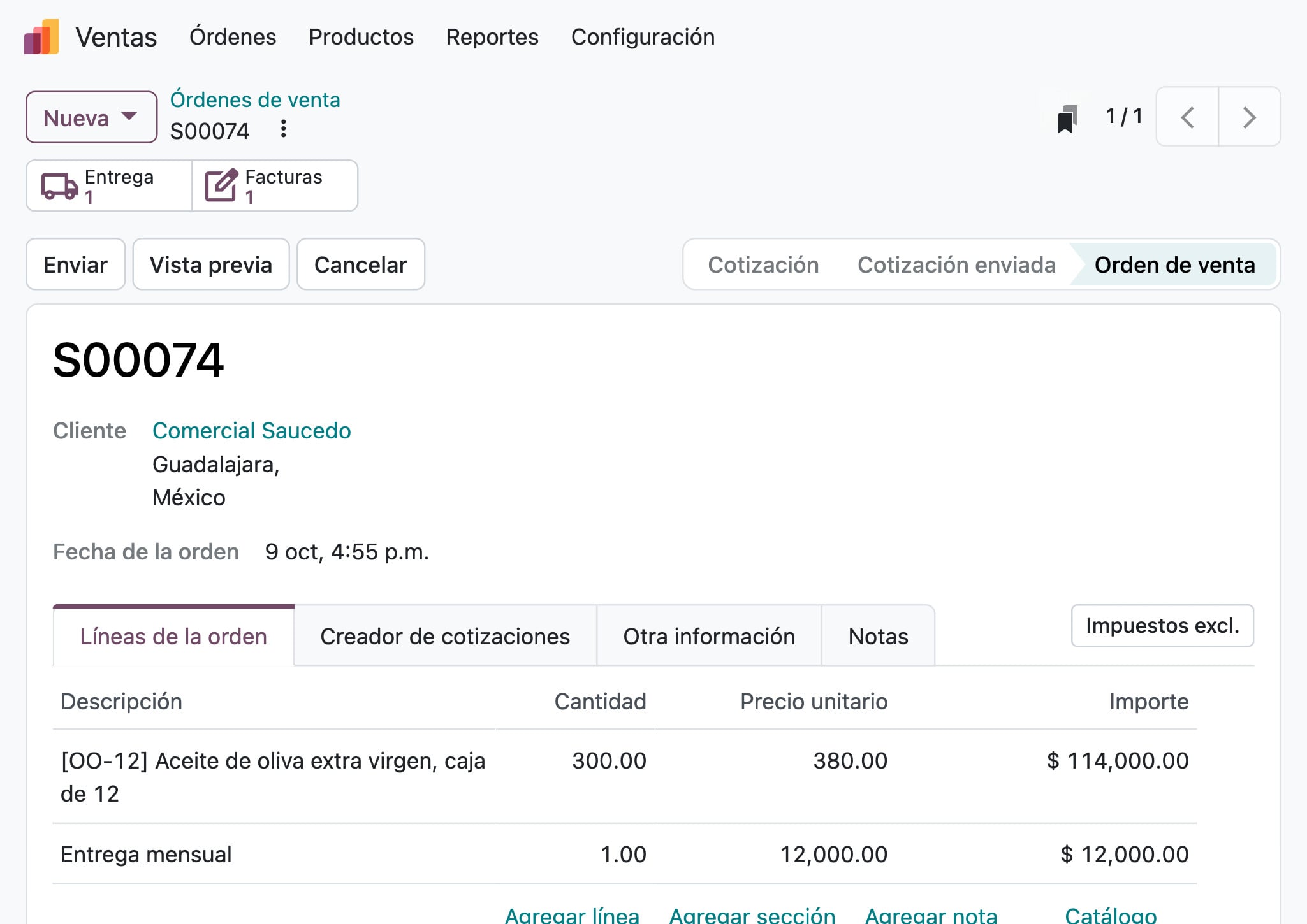
Task: Click the 1.00 quantity cell
Action: (623, 855)
